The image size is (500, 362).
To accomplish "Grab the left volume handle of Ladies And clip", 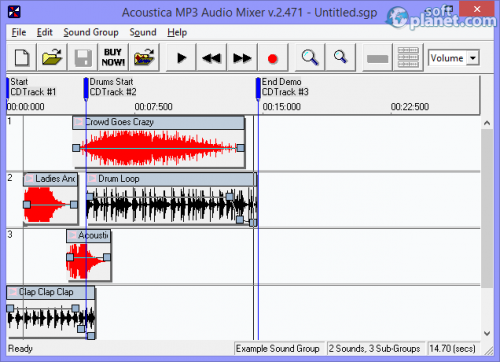I will tap(27, 204).
